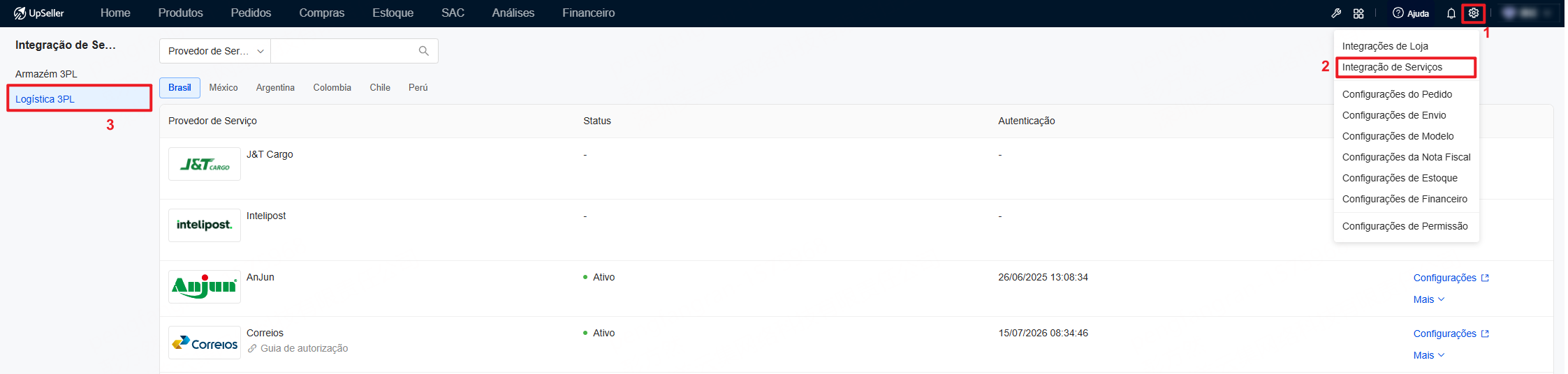The height and width of the screenshot is (374, 1568).
Task: Expand Mais options for AnJun
Action: pyautogui.click(x=1429, y=299)
